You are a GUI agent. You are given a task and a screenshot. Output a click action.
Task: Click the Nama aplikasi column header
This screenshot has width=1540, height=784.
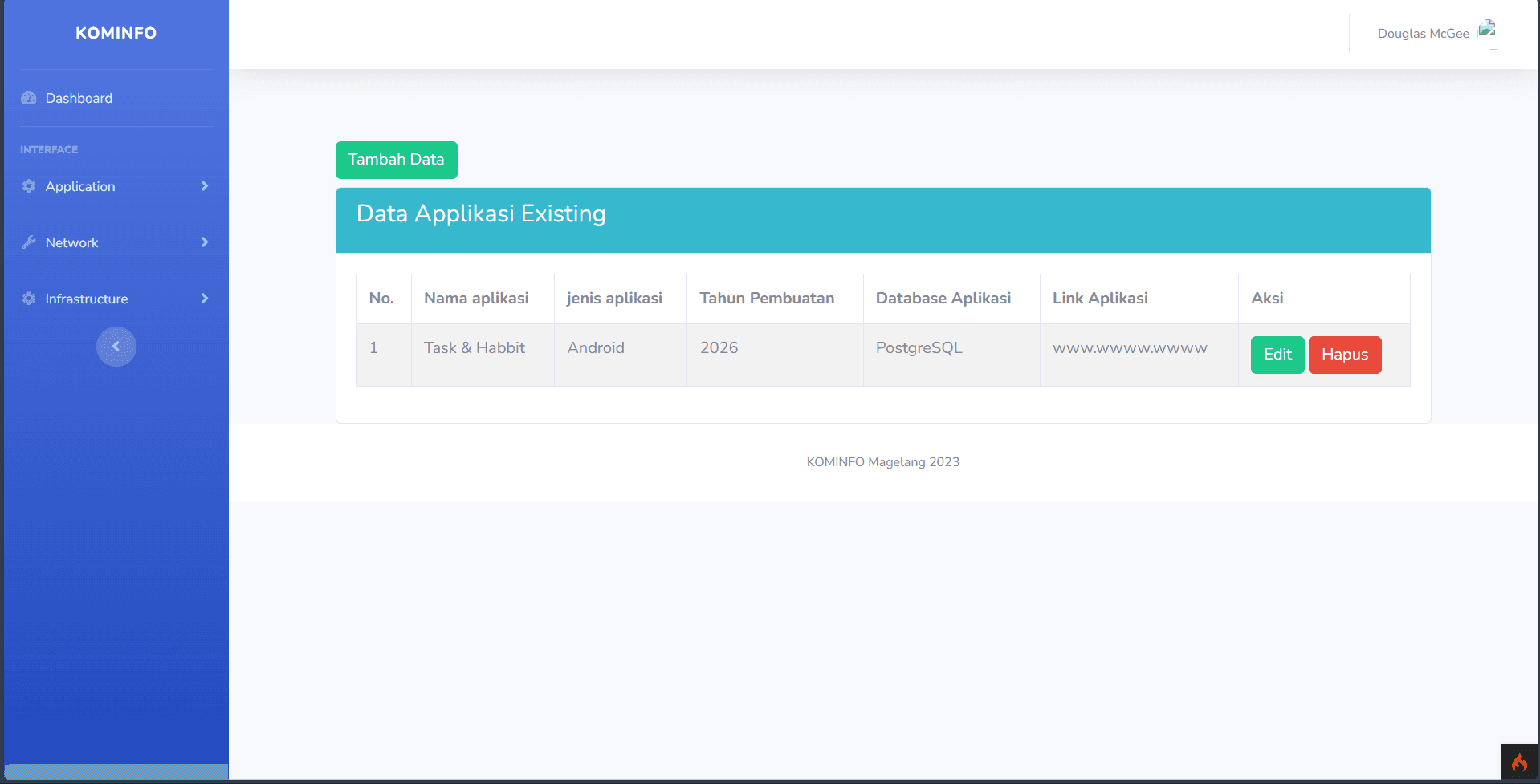pos(476,299)
